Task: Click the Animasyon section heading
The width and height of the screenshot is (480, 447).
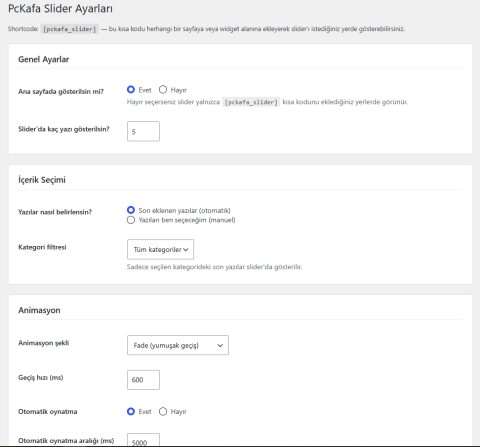Action: (x=39, y=310)
